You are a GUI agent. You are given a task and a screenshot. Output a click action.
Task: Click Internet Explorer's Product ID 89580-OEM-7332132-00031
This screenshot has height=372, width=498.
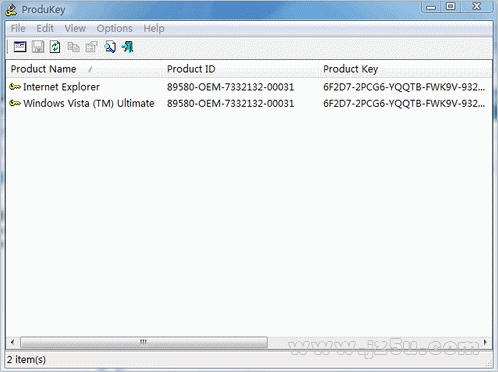pyautogui.click(x=230, y=87)
